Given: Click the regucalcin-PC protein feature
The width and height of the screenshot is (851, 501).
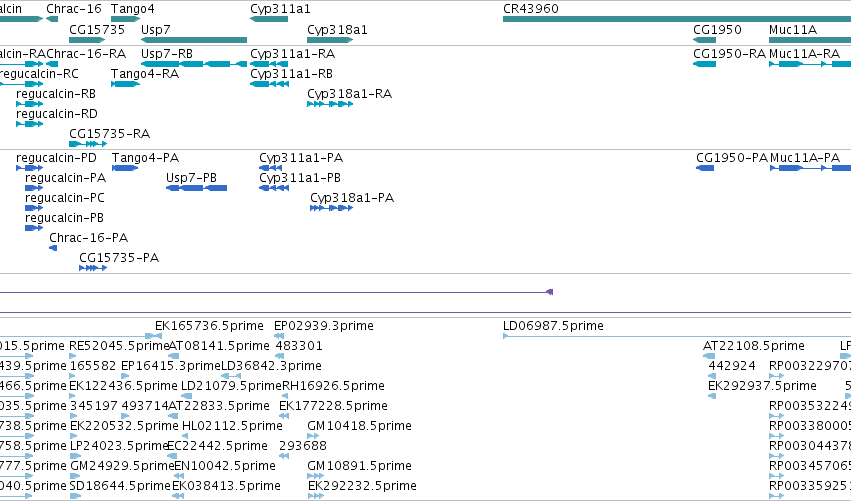Looking at the screenshot, I should tap(34, 208).
